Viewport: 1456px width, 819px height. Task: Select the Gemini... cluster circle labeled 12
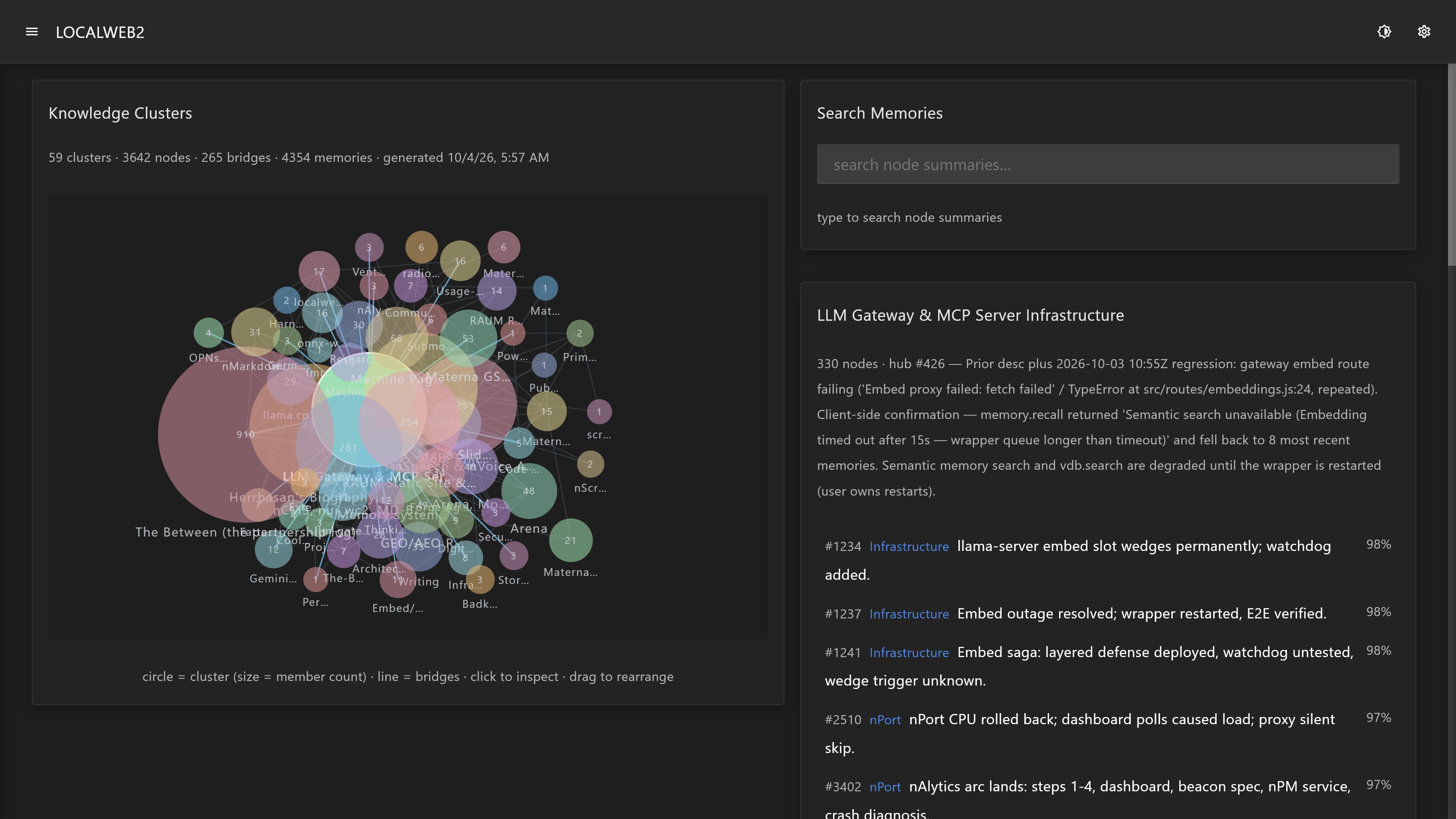click(x=273, y=549)
